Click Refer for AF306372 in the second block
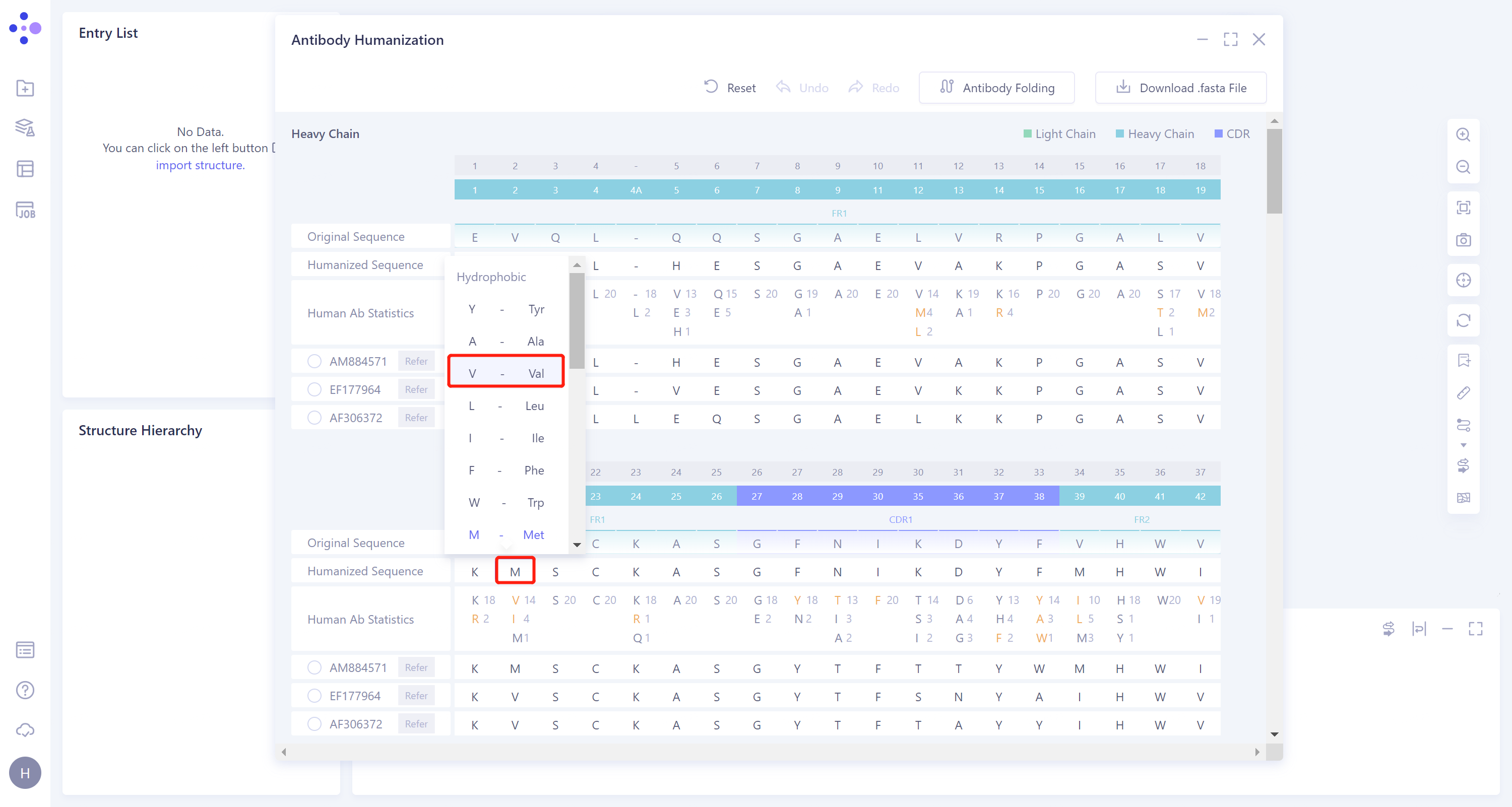This screenshot has height=807, width=1512. point(416,724)
